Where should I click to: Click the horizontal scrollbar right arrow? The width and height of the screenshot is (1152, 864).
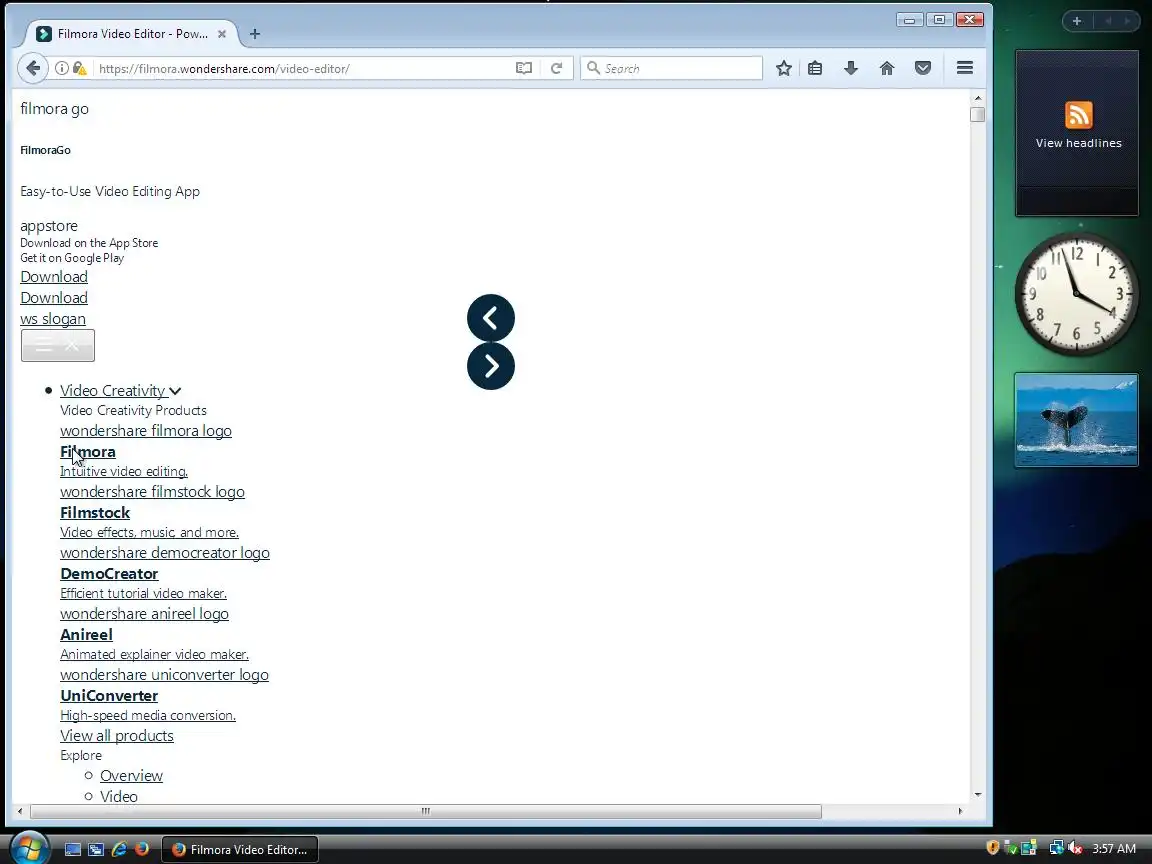click(960, 811)
